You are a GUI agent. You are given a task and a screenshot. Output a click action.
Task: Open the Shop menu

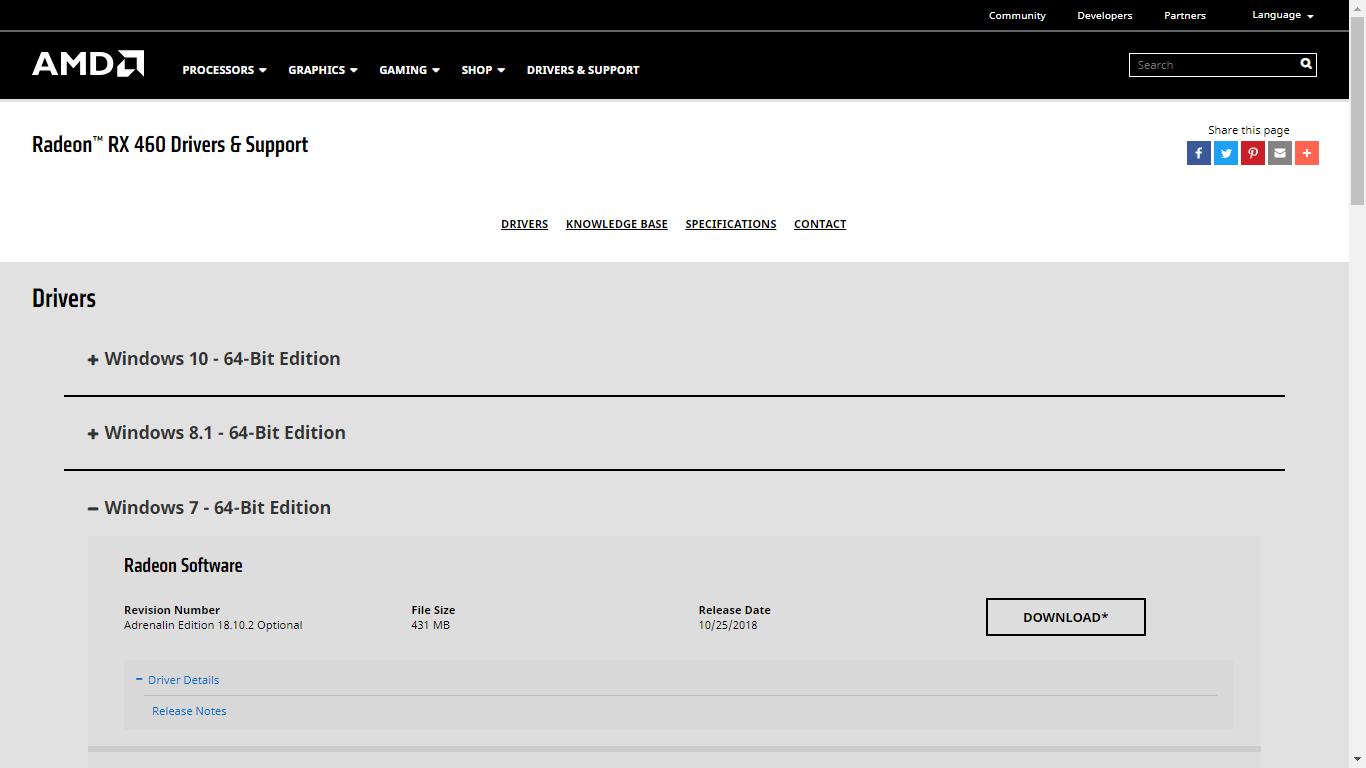(483, 70)
